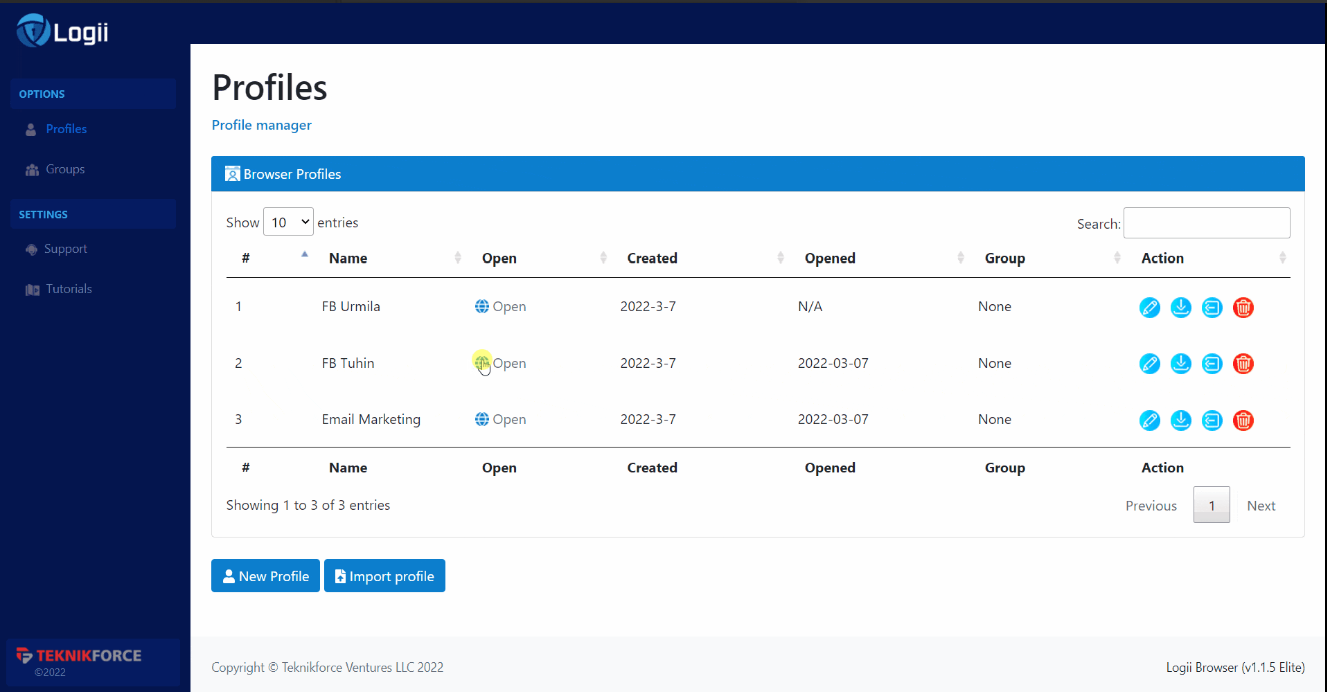Click into the Search input field
This screenshot has width=1327, height=692.
coord(1207,223)
